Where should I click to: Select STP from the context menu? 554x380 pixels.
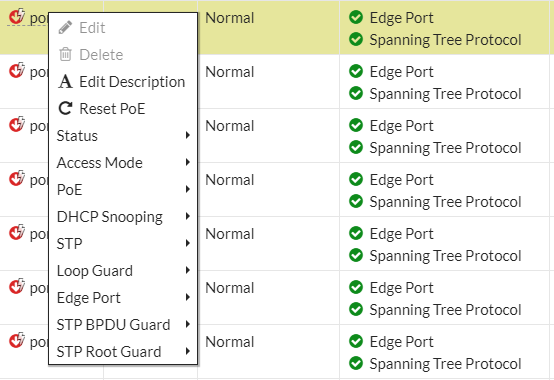point(123,244)
